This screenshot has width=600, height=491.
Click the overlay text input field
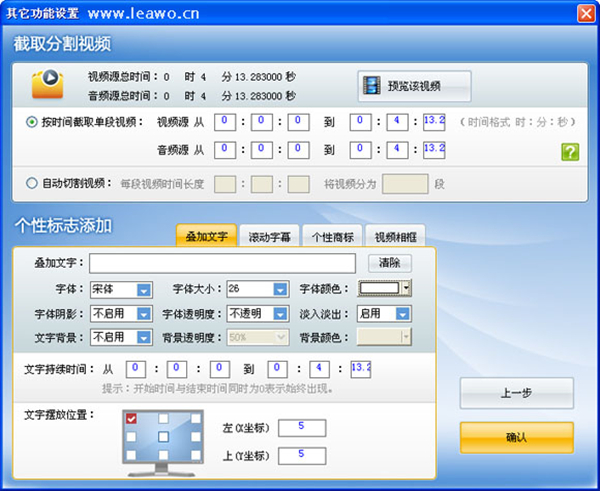point(222,263)
